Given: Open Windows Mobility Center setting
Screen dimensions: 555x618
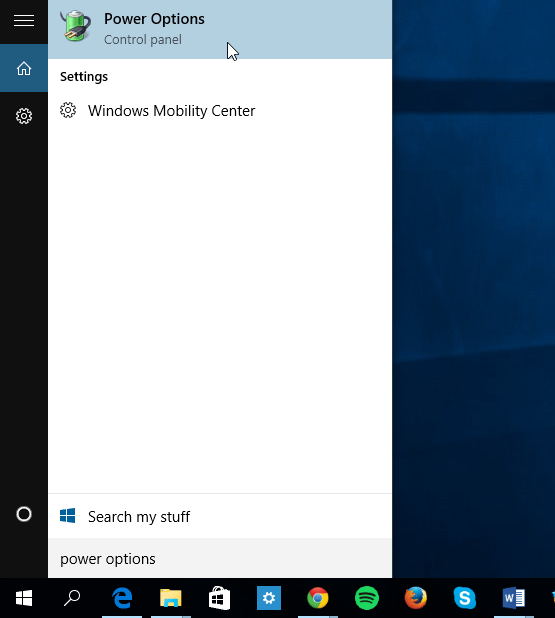Looking at the screenshot, I should (220, 111).
